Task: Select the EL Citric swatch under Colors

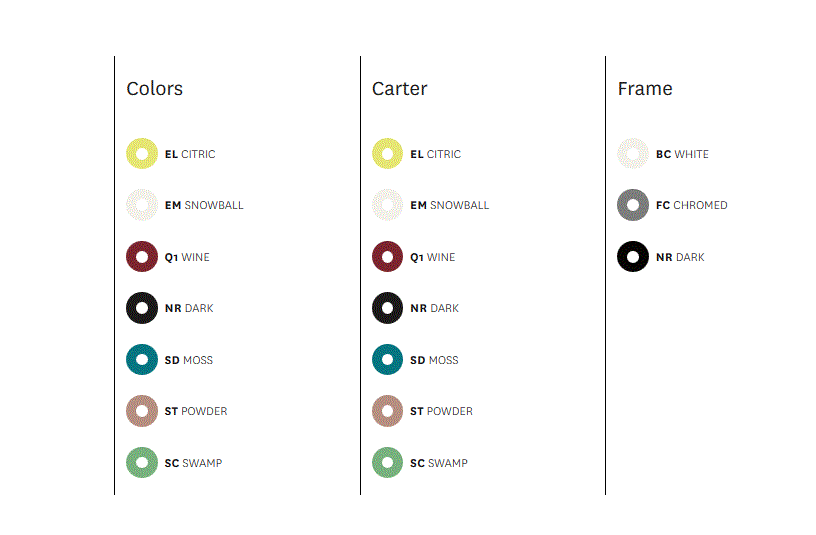Action: pyautogui.click(x=142, y=154)
